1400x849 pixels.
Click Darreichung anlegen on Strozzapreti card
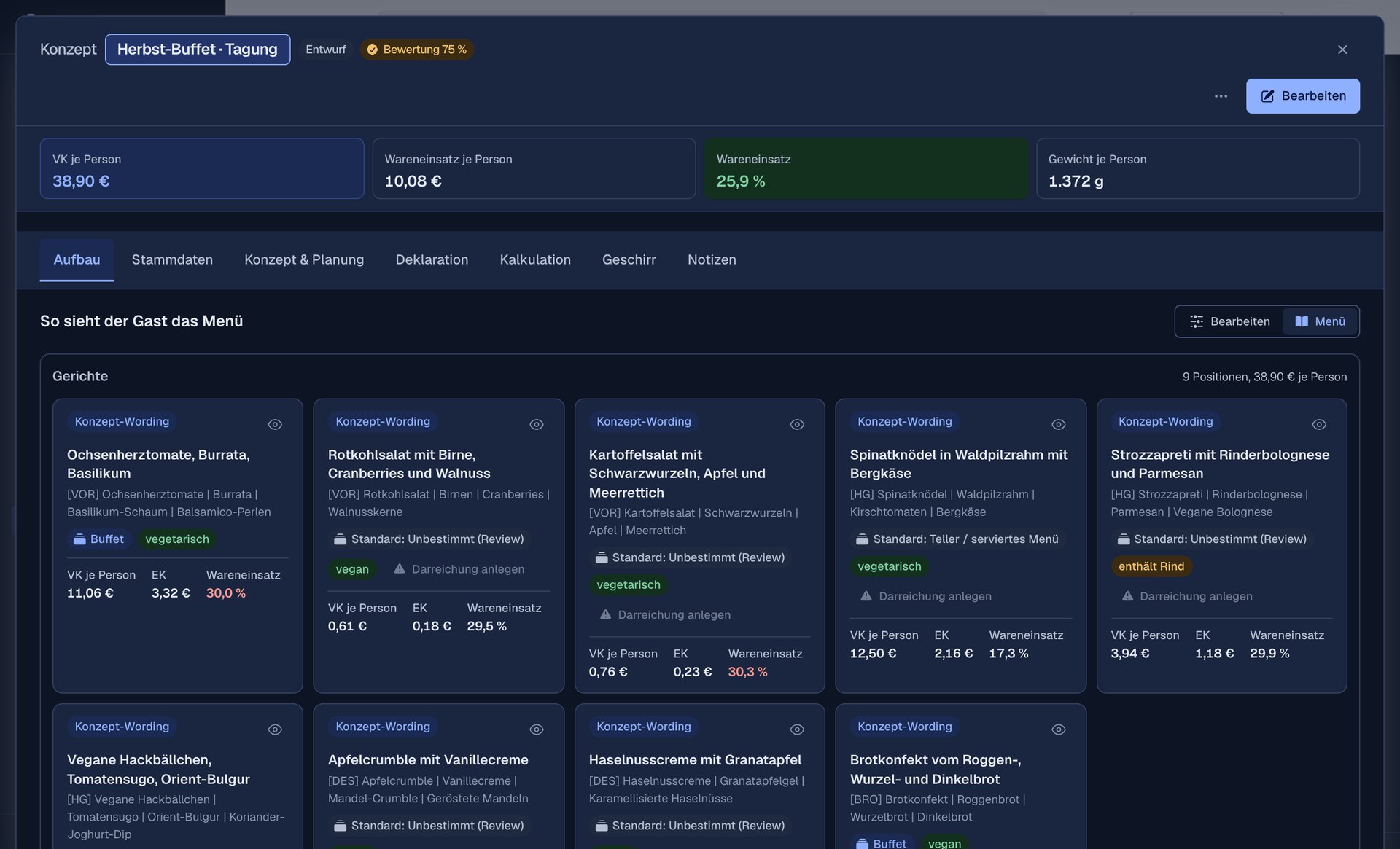1187,596
